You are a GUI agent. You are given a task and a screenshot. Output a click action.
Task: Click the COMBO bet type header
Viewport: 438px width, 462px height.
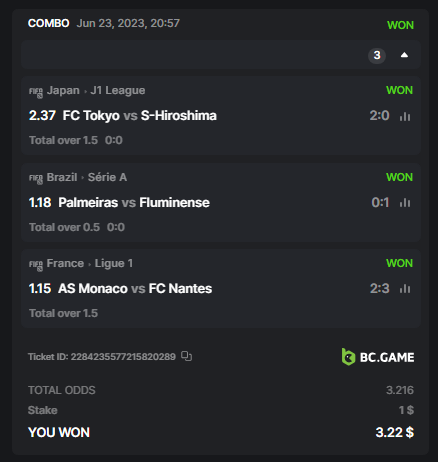[x=49, y=23]
